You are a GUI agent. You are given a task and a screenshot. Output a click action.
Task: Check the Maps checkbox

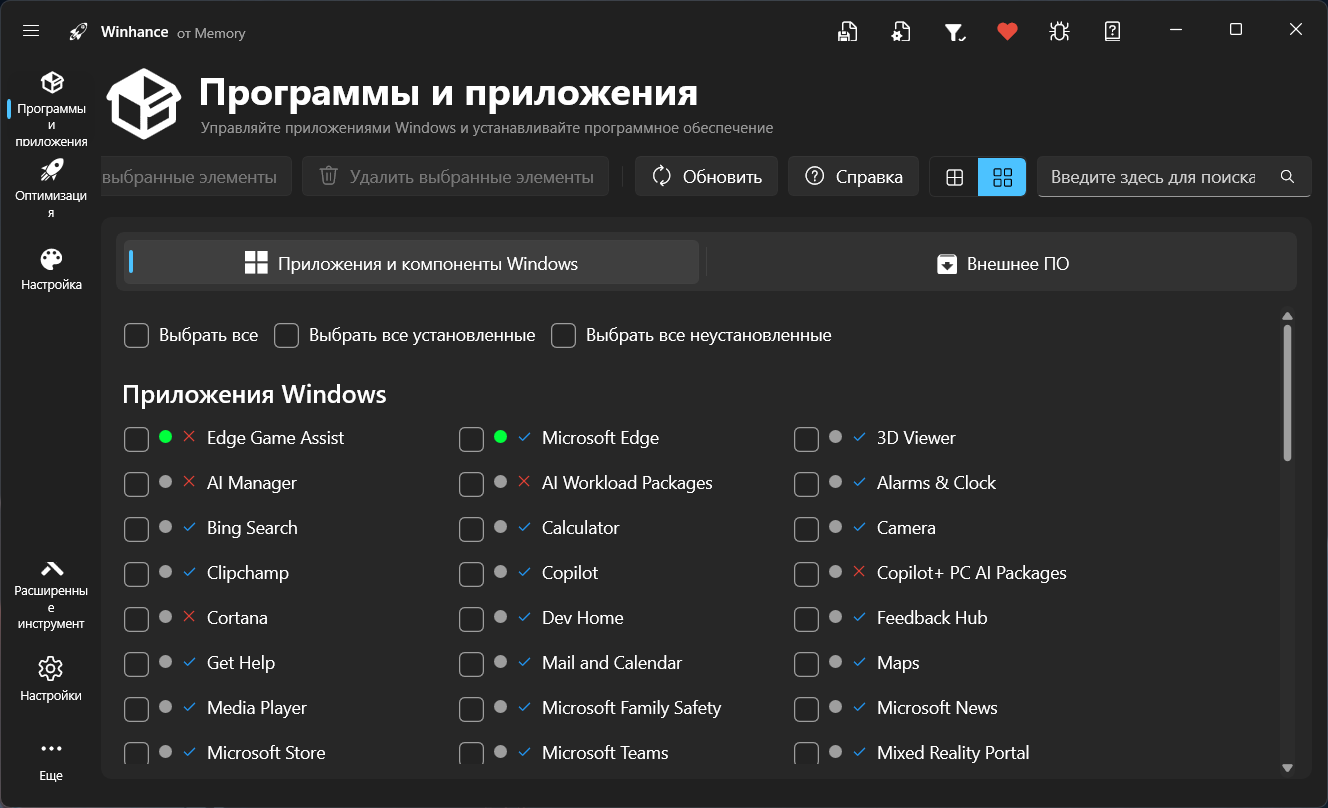tap(807, 664)
